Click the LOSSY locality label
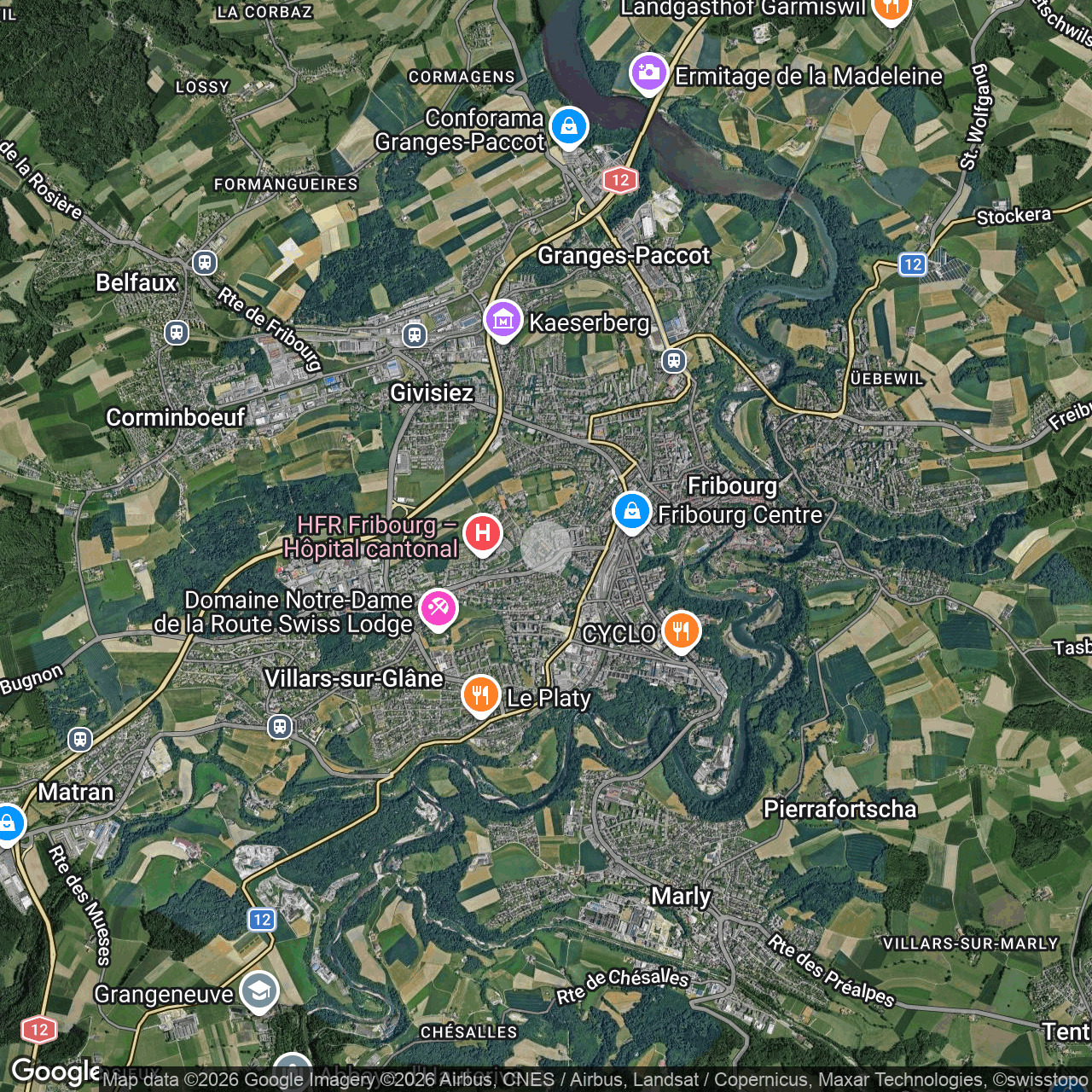The height and width of the screenshot is (1092, 1092). tap(202, 87)
